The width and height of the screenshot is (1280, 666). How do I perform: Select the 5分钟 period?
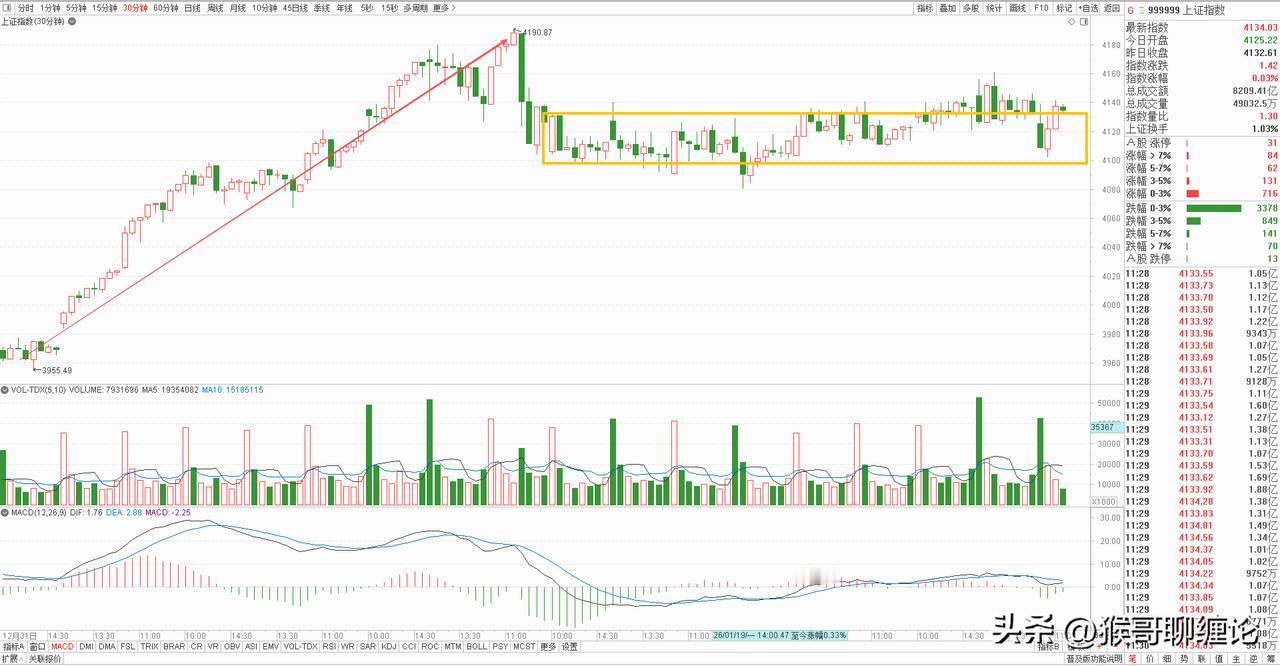pyautogui.click(x=77, y=8)
